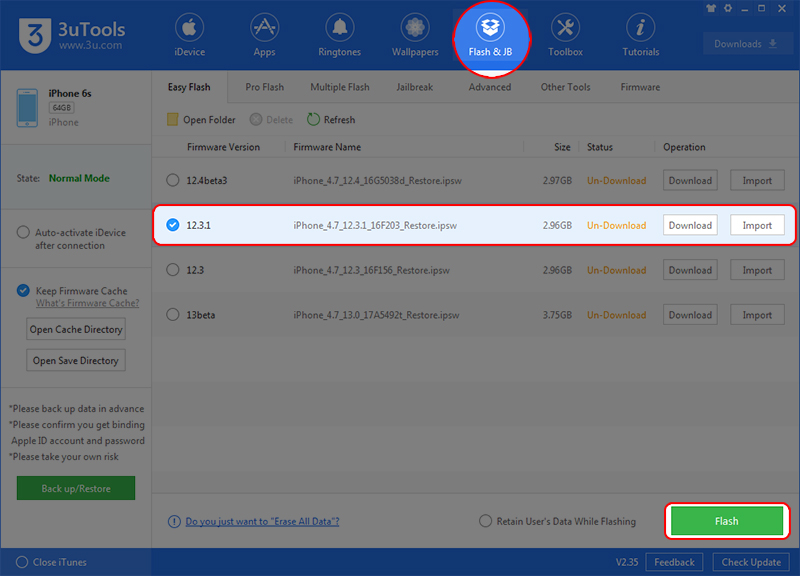The height and width of the screenshot is (576, 800).
Task: Click Un-Download status of 12.4beta3
Action: 616,181
